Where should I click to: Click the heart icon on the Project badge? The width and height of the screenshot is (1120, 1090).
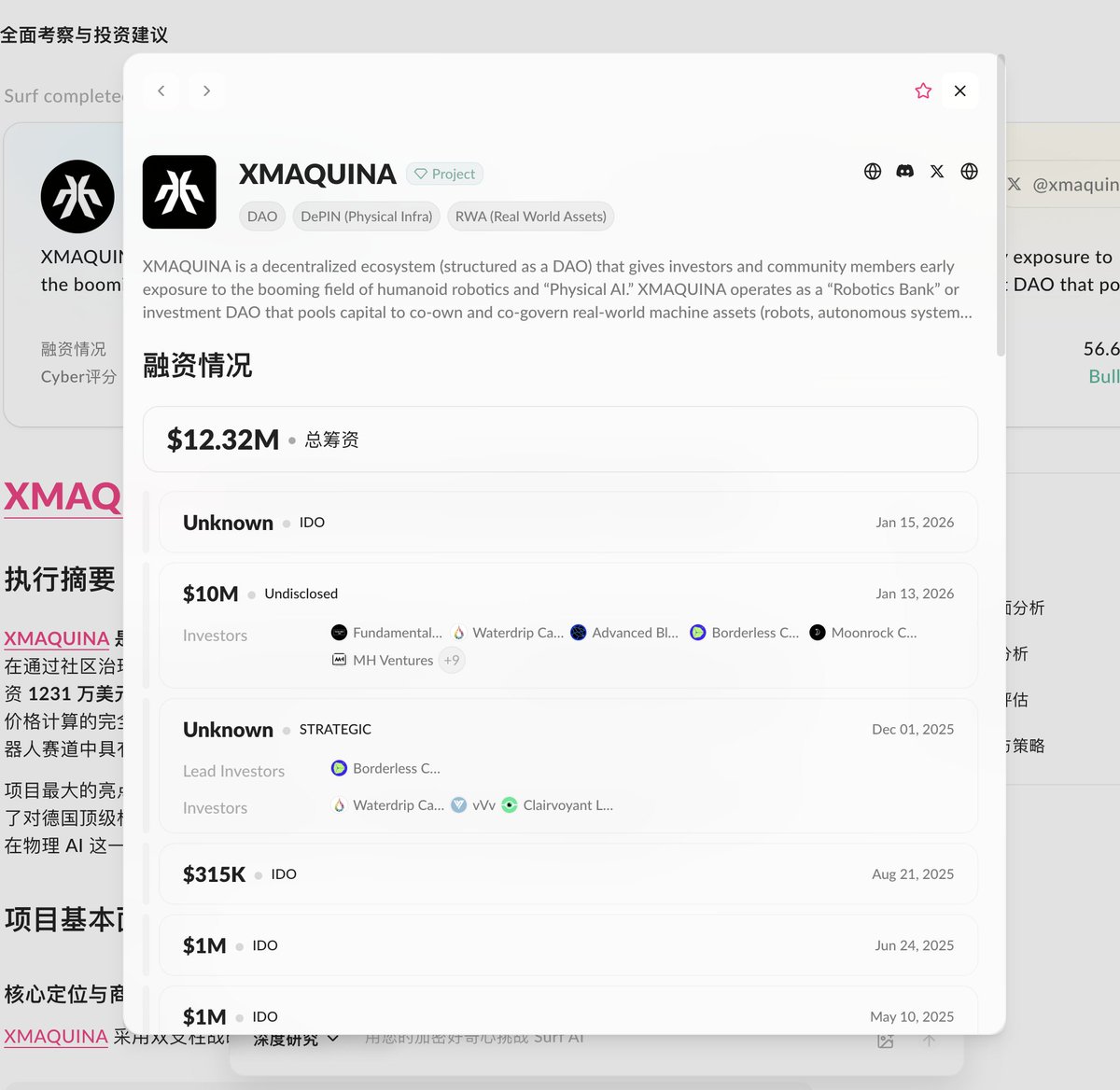click(x=420, y=174)
